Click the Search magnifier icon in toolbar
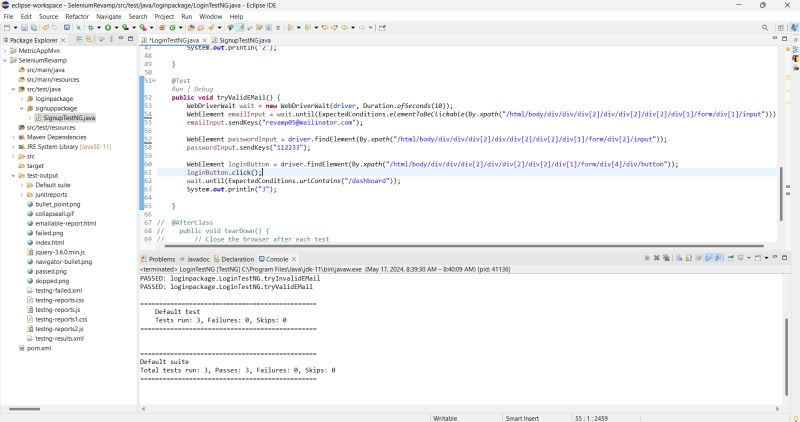 pos(765,28)
